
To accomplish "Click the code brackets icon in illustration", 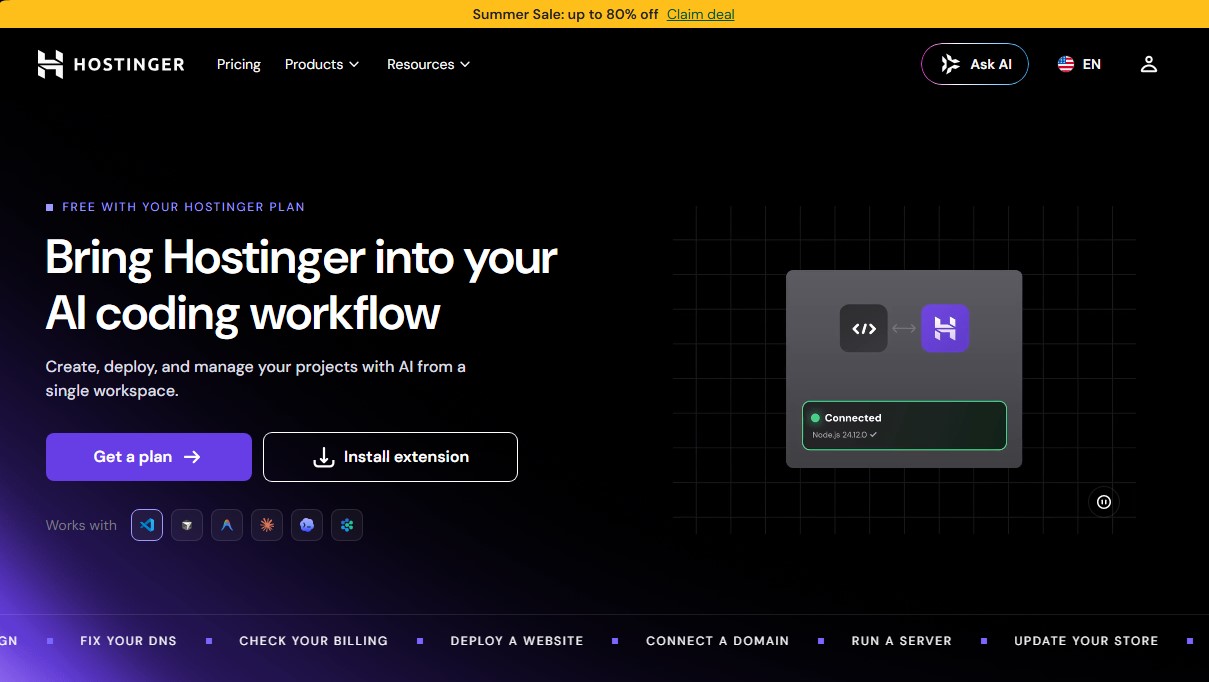I will 864,328.
